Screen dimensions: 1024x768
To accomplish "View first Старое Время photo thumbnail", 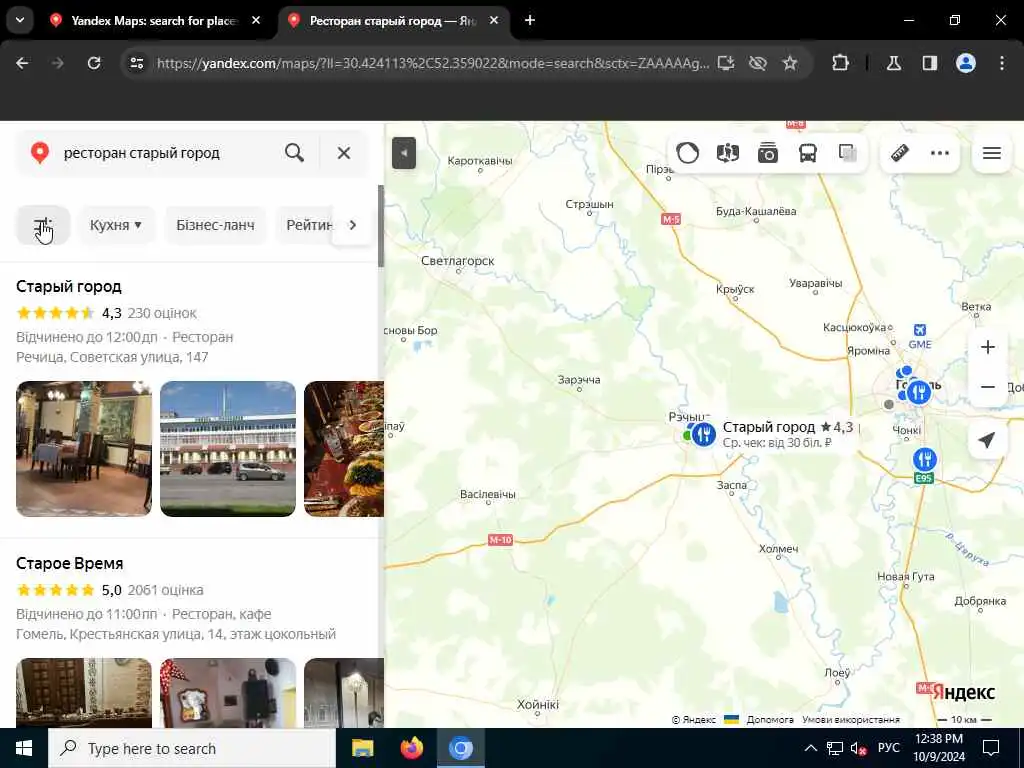I will click(84, 693).
